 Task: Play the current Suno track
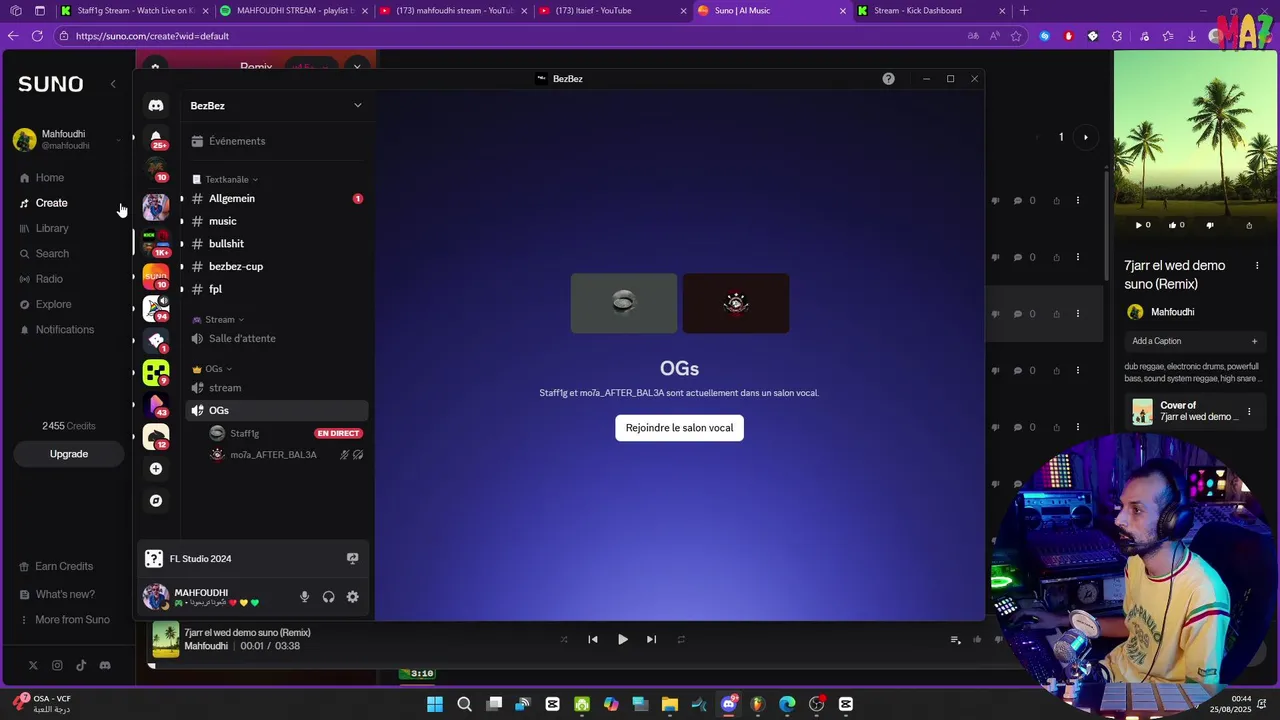tap(622, 639)
